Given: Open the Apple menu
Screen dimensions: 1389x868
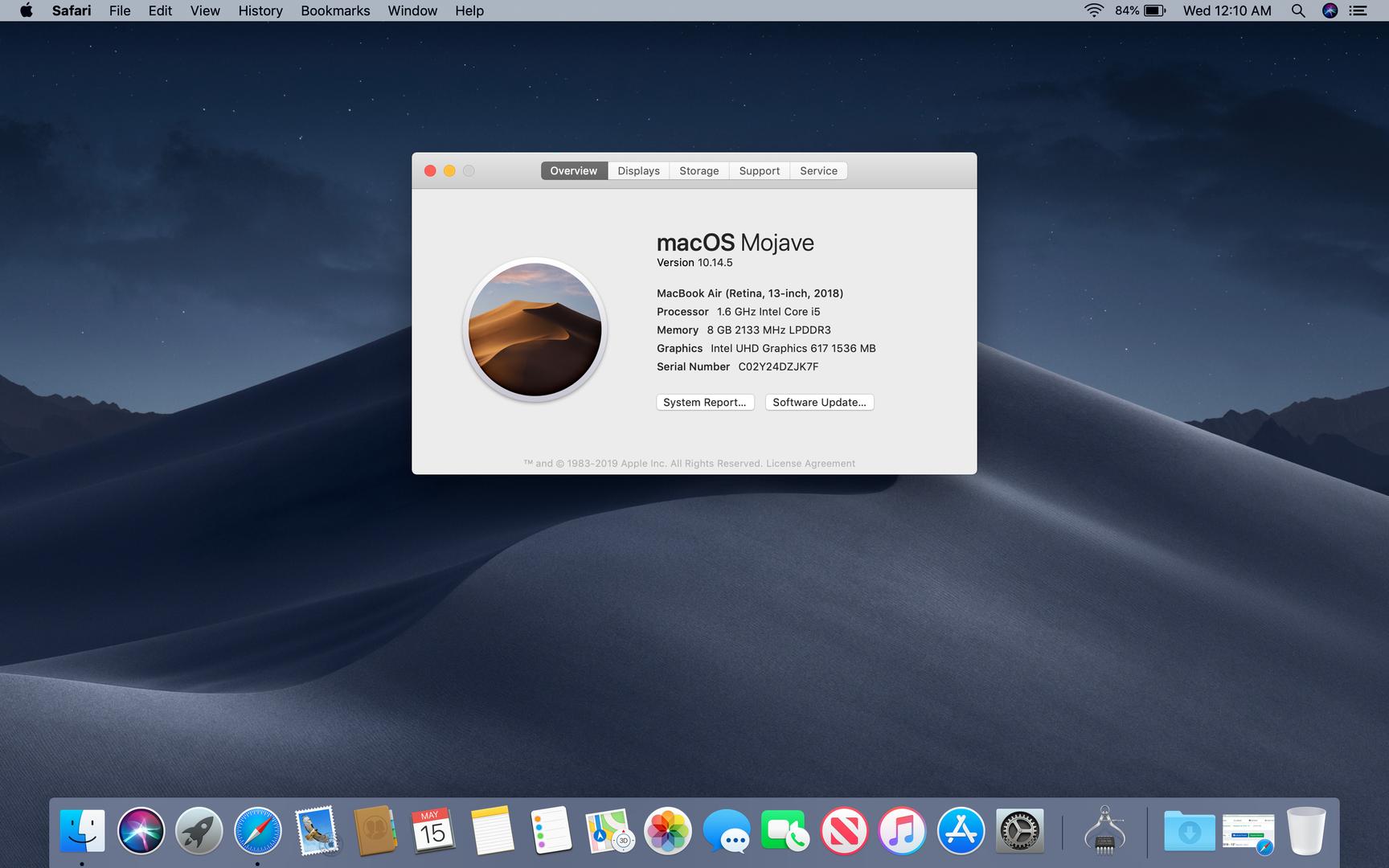Looking at the screenshot, I should pos(26,10).
